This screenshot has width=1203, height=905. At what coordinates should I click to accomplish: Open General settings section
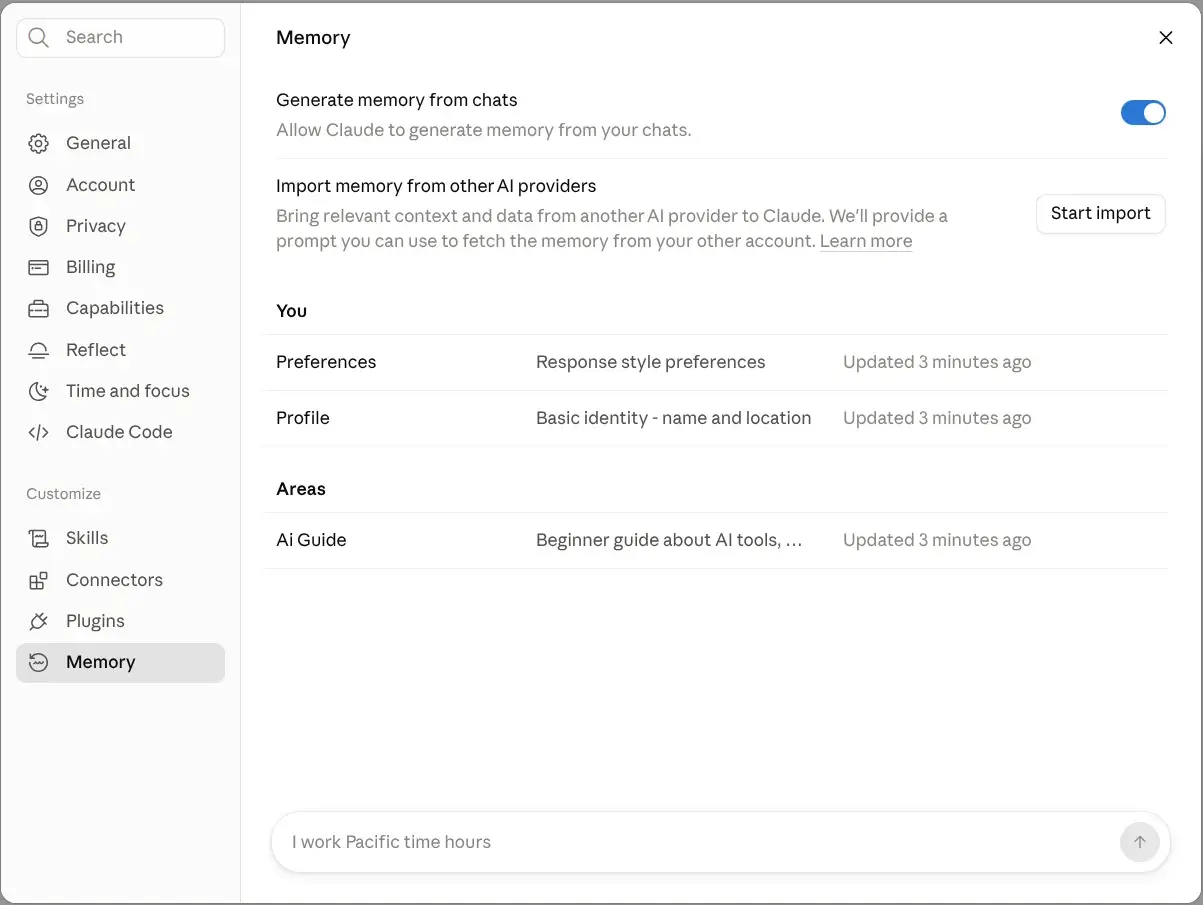coord(120,143)
